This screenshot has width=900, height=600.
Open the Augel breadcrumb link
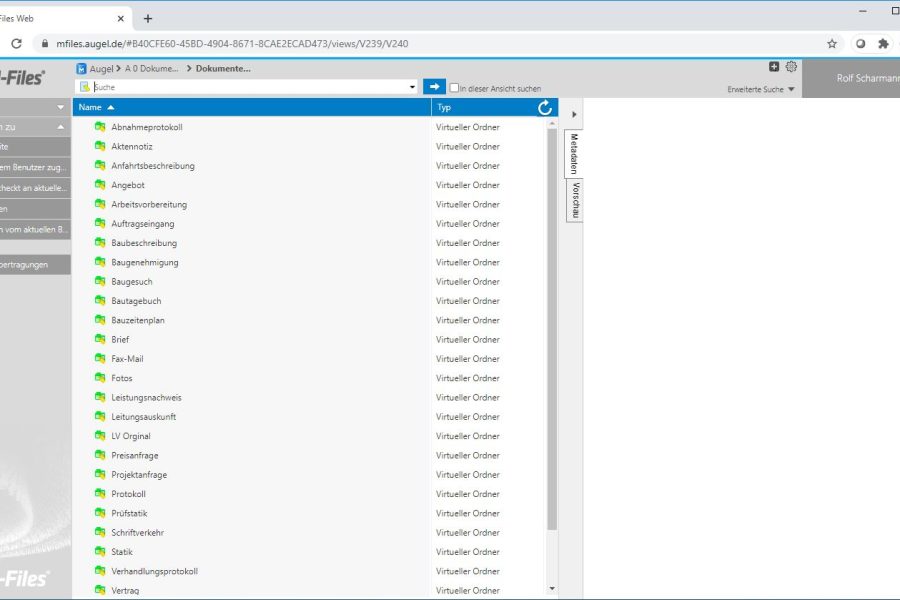(101, 69)
